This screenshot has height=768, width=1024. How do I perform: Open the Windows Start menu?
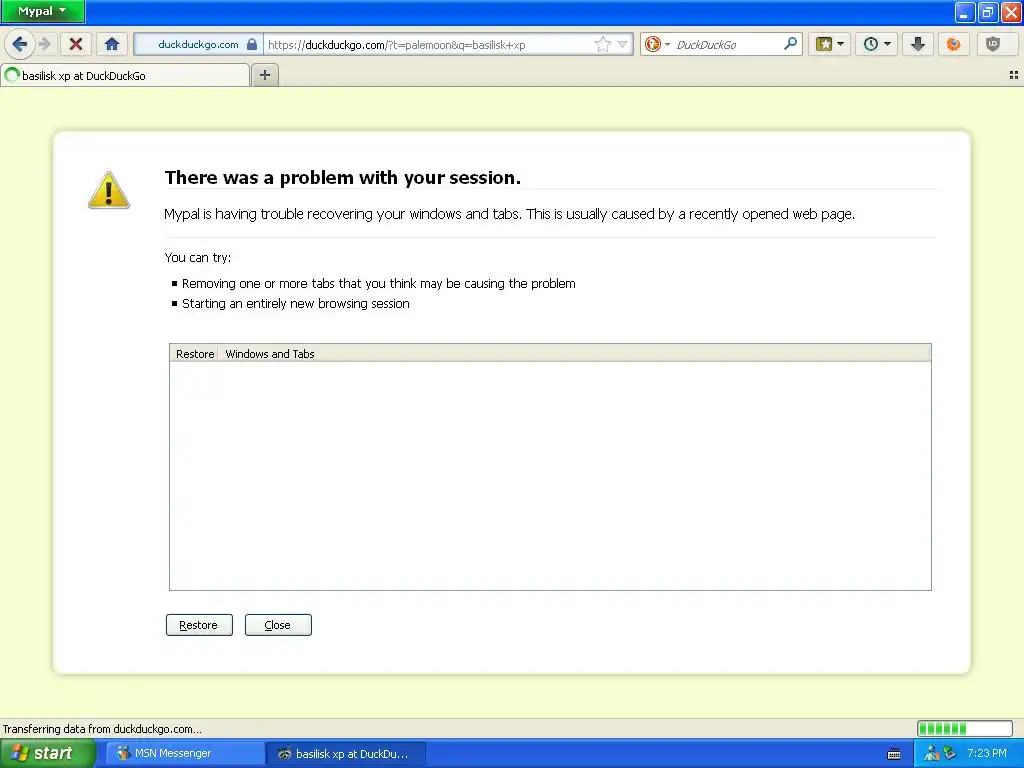48,753
